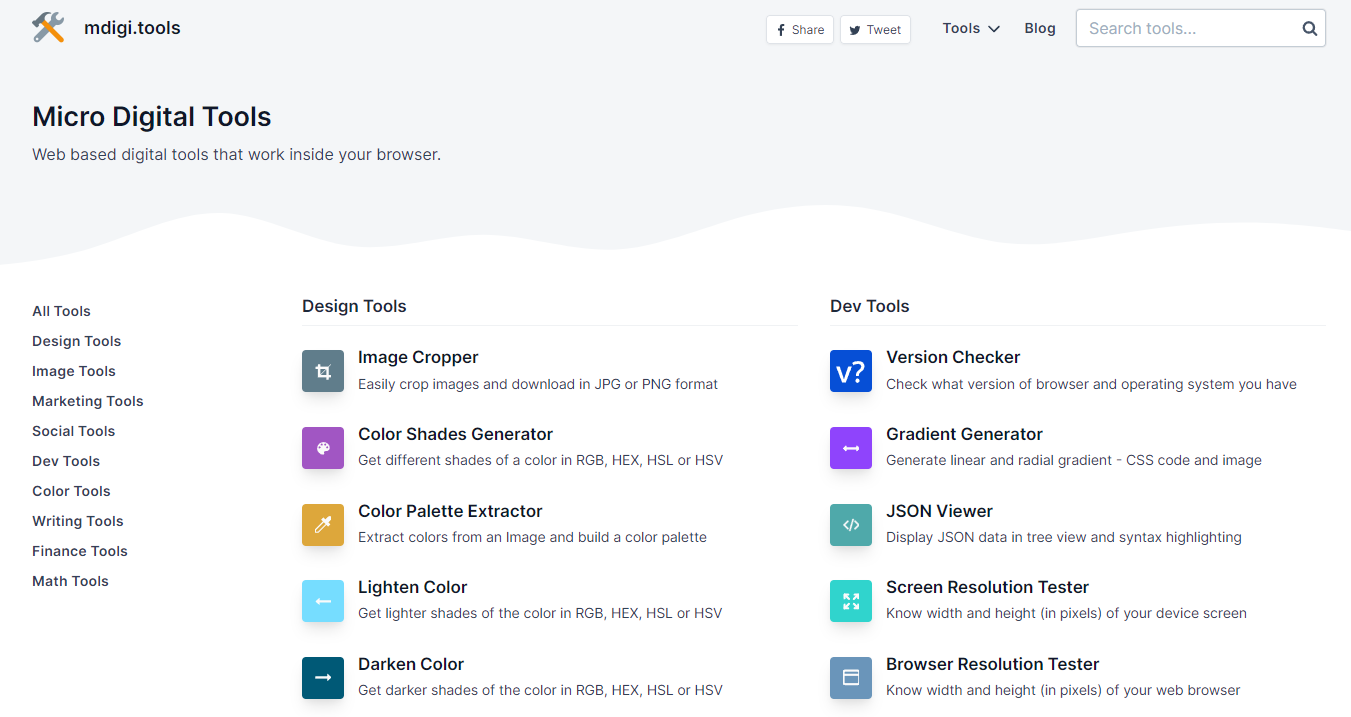The width and height of the screenshot is (1351, 717).
Task: Open the Browser Resolution Tester window icon
Action: (x=851, y=678)
